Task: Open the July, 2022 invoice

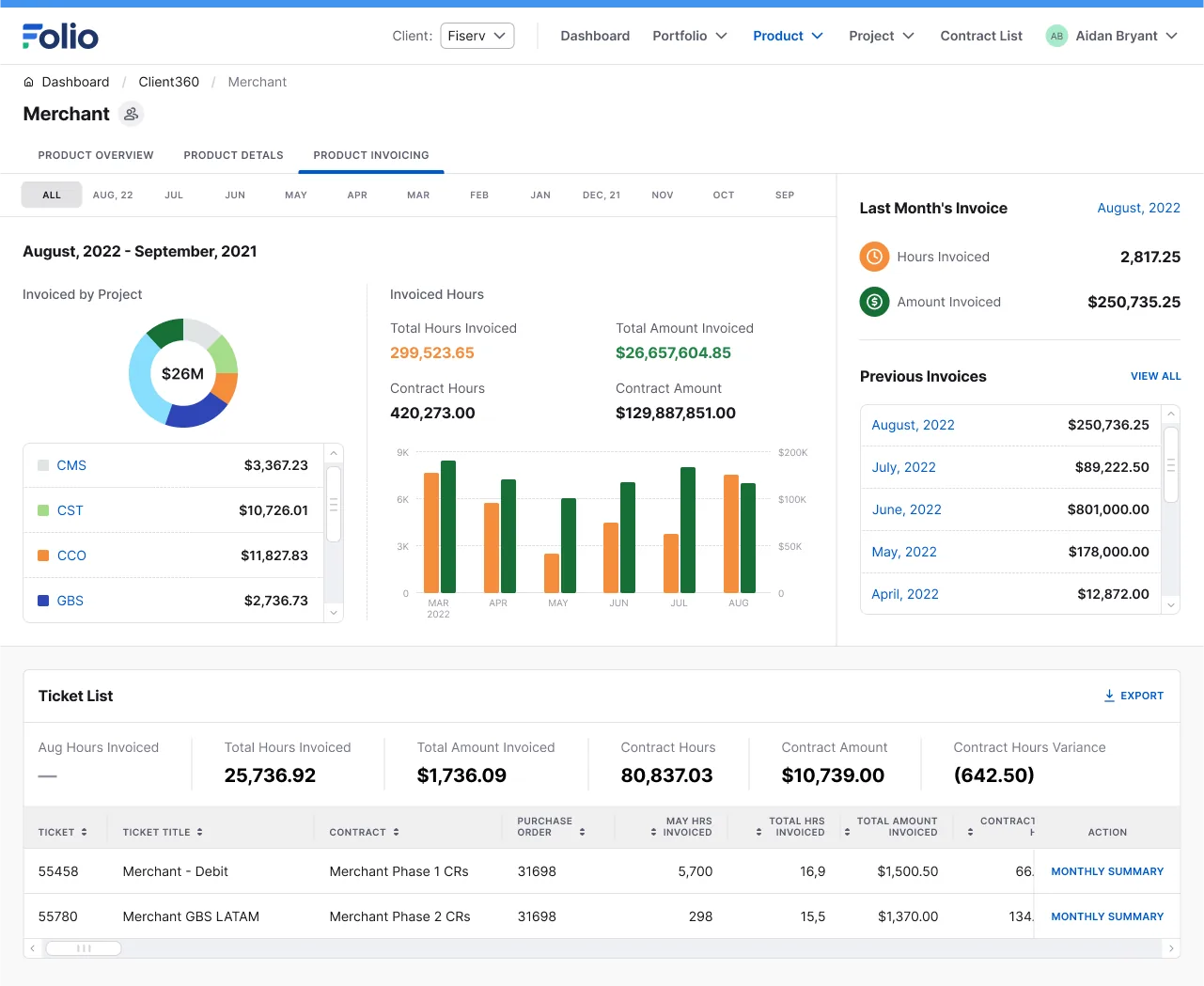Action: coord(903,467)
